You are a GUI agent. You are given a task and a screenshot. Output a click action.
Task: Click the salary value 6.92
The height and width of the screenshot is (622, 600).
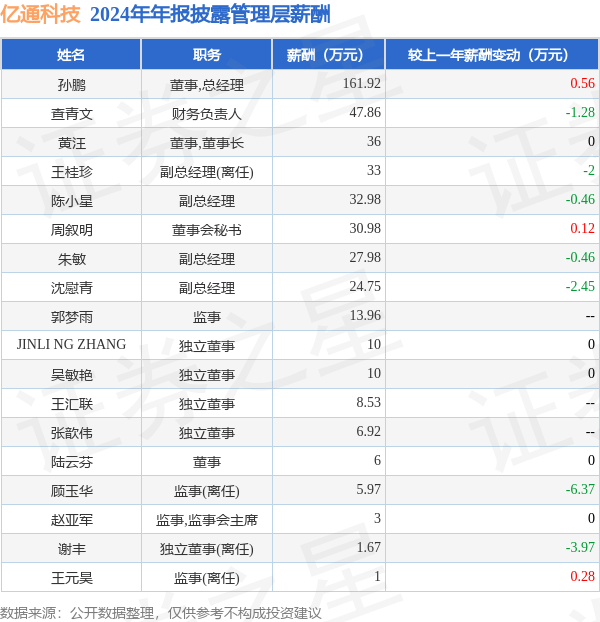[x=368, y=431]
